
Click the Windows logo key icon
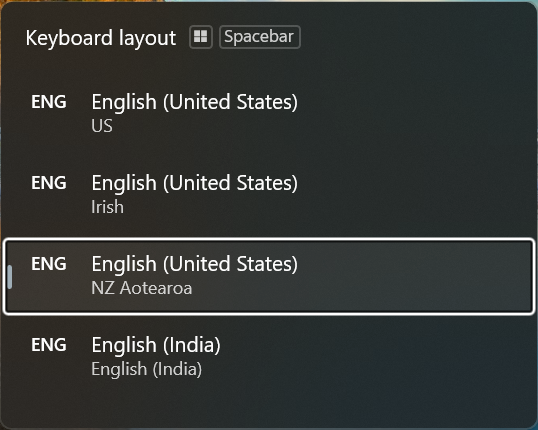click(x=201, y=37)
